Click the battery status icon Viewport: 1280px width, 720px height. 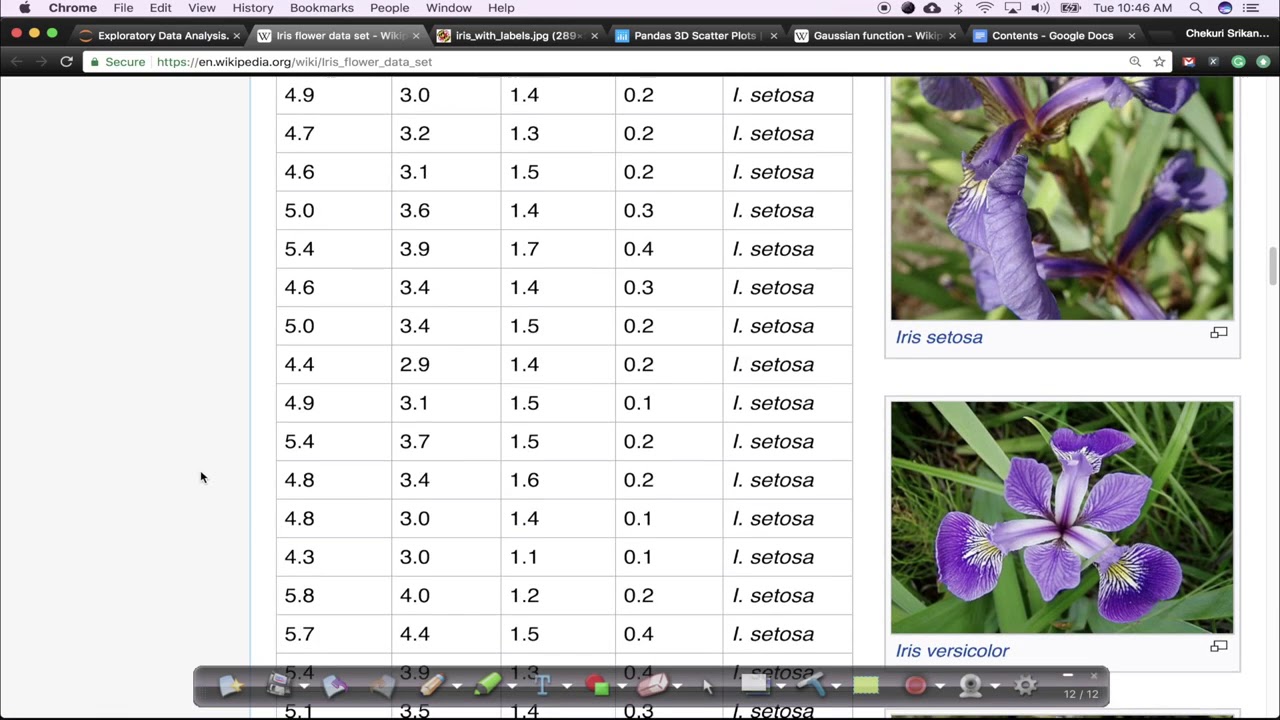[1071, 8]
